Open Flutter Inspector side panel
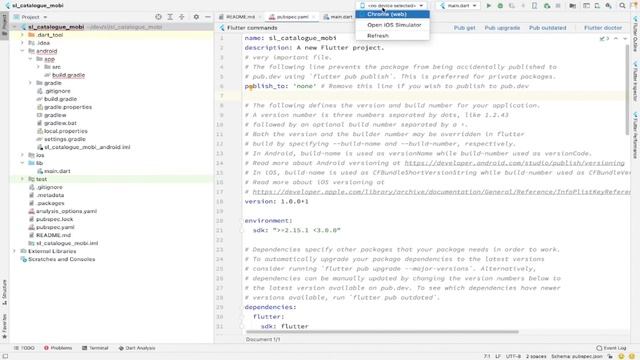 pyautogui.click(x=635, y=81)
